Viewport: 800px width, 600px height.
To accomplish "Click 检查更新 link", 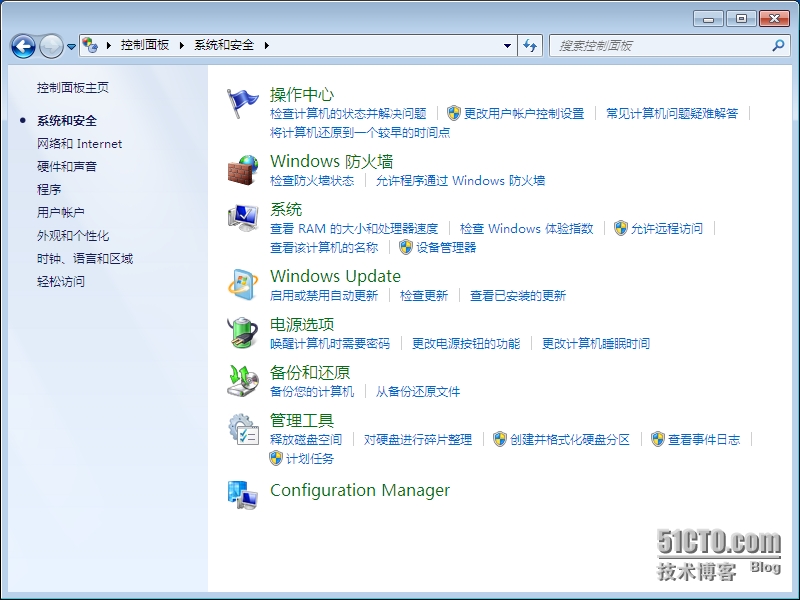I will (x=424, y=295).
